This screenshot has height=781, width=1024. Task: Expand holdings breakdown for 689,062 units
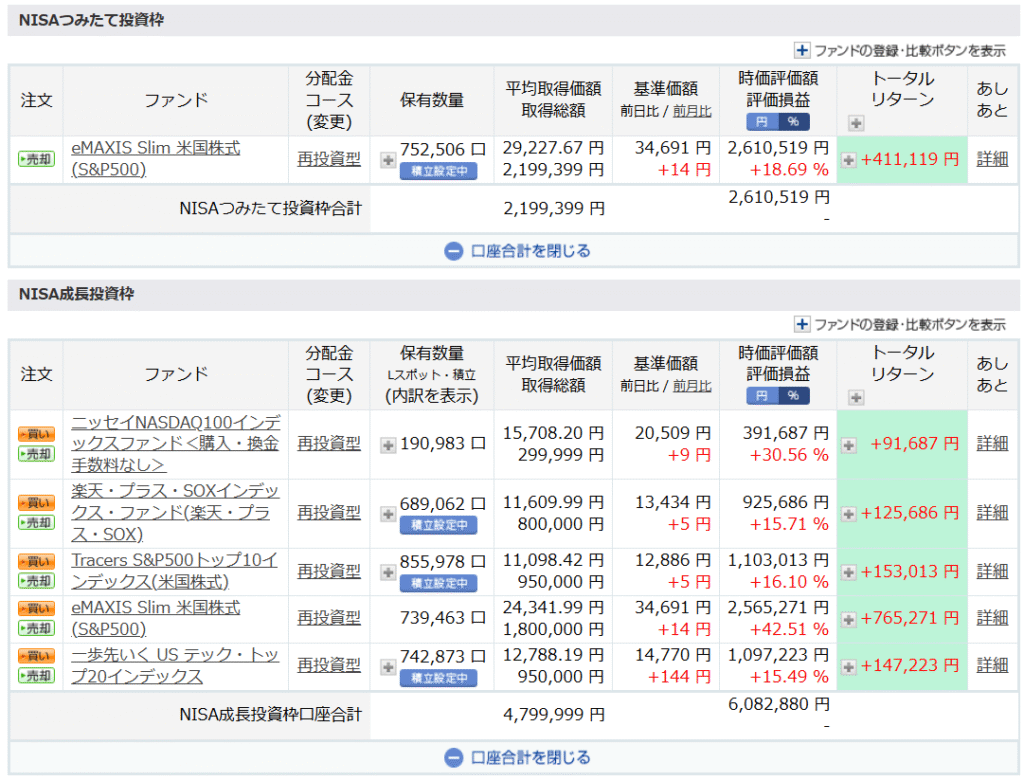point(388,514)
